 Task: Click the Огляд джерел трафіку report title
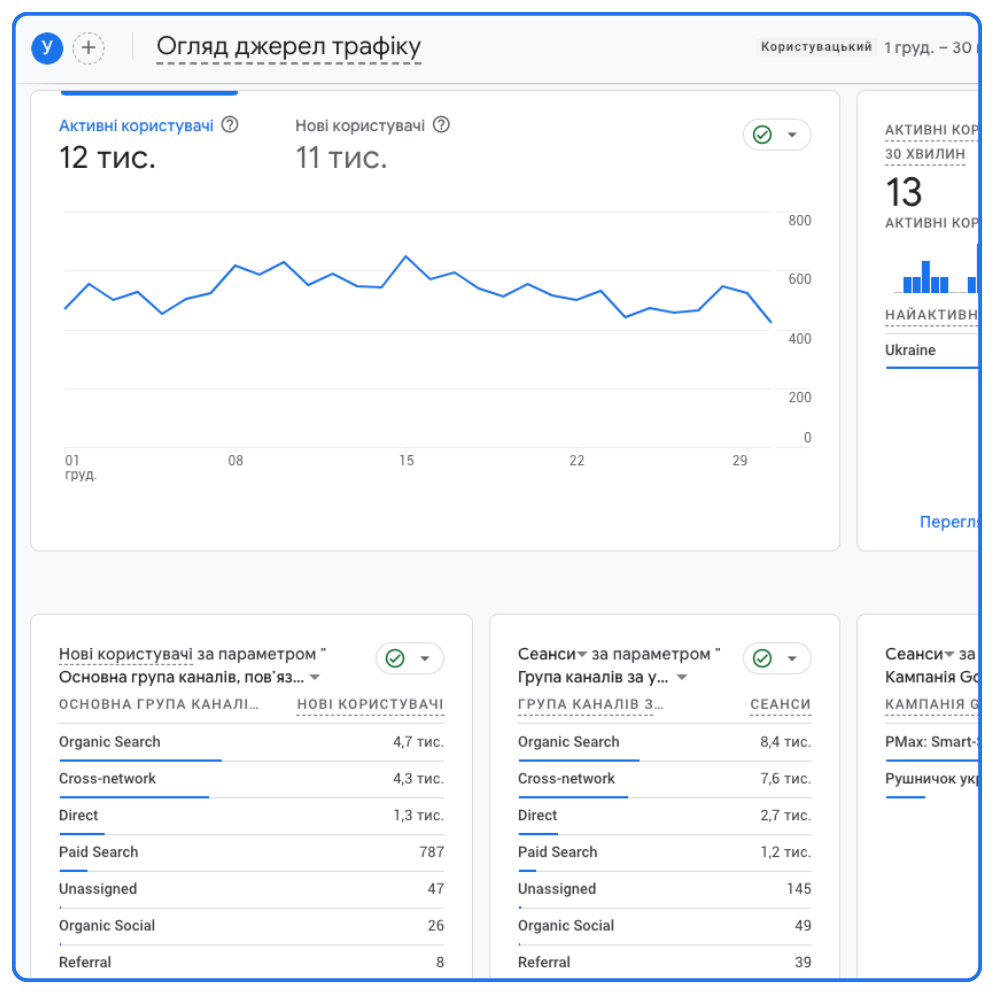(289, 47)
